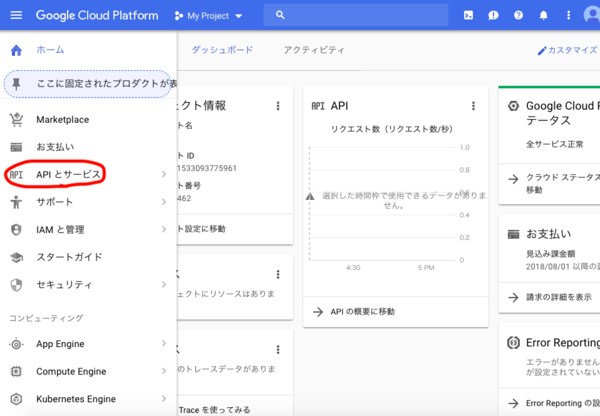Open the help question mark icon

(518, 15)
